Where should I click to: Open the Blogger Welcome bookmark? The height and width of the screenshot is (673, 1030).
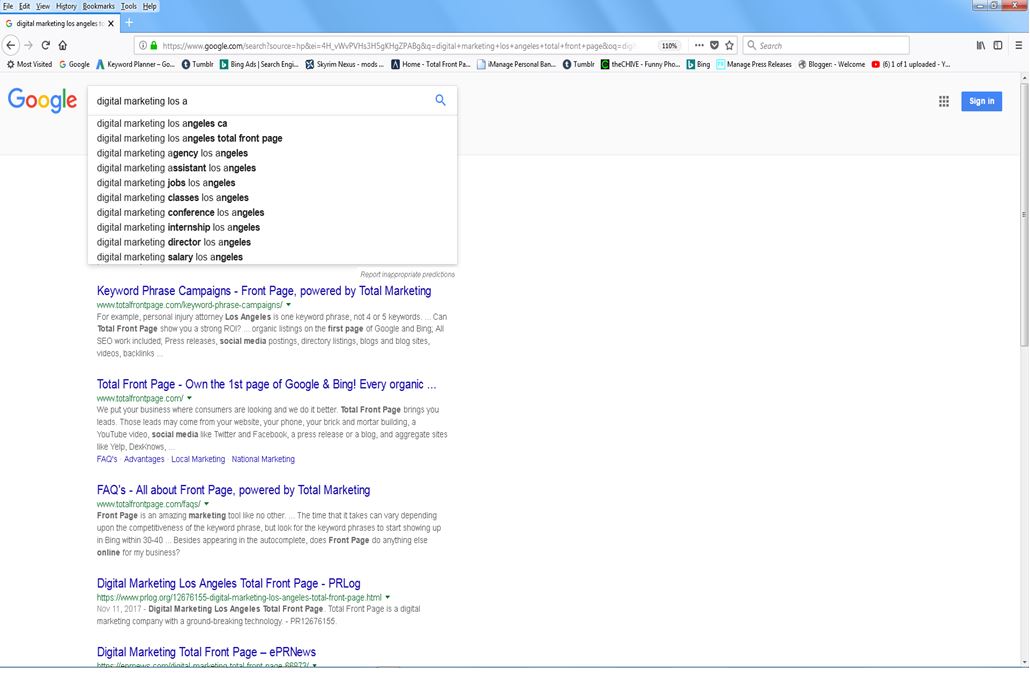click(x=832, y=64)
